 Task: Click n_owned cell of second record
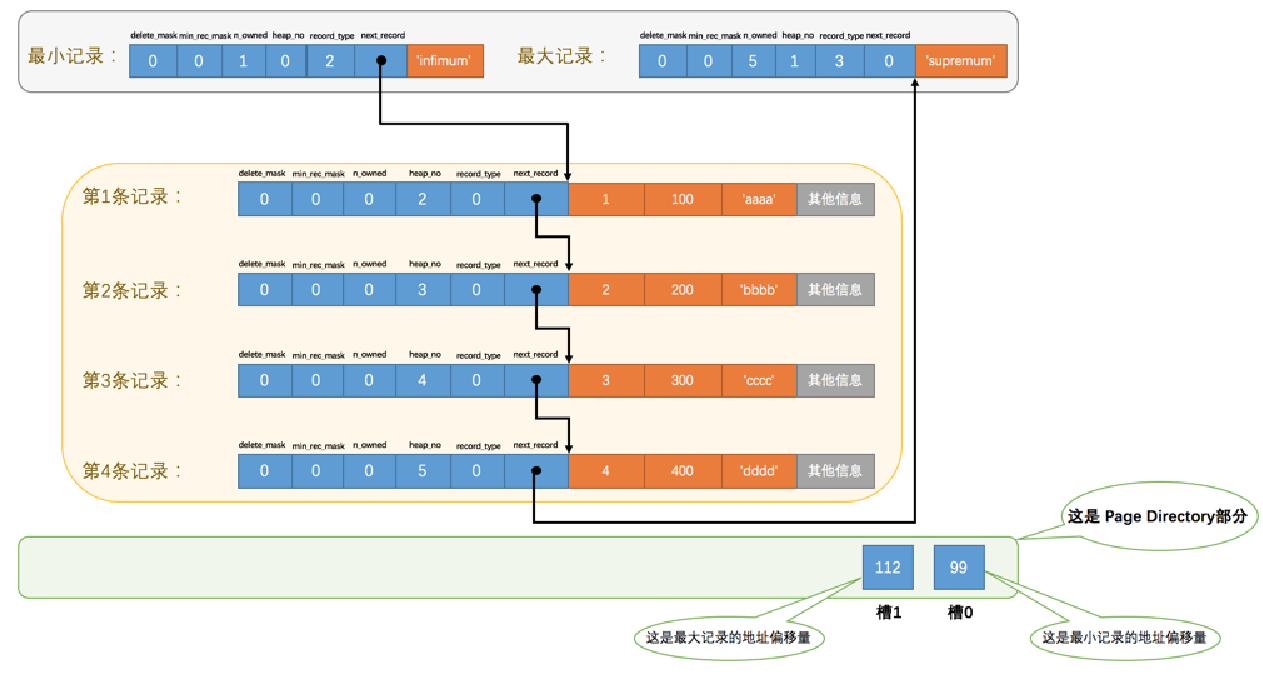(x=369, y=289)
